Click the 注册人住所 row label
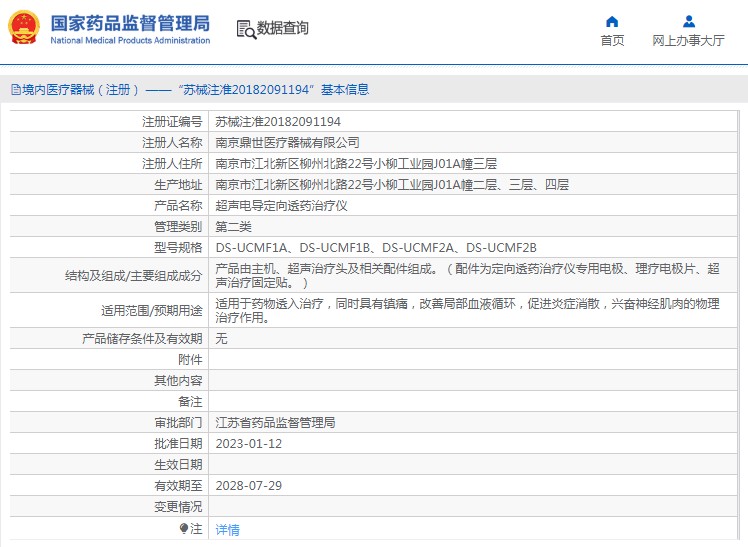Screen dimensions: 748x547 172,164
